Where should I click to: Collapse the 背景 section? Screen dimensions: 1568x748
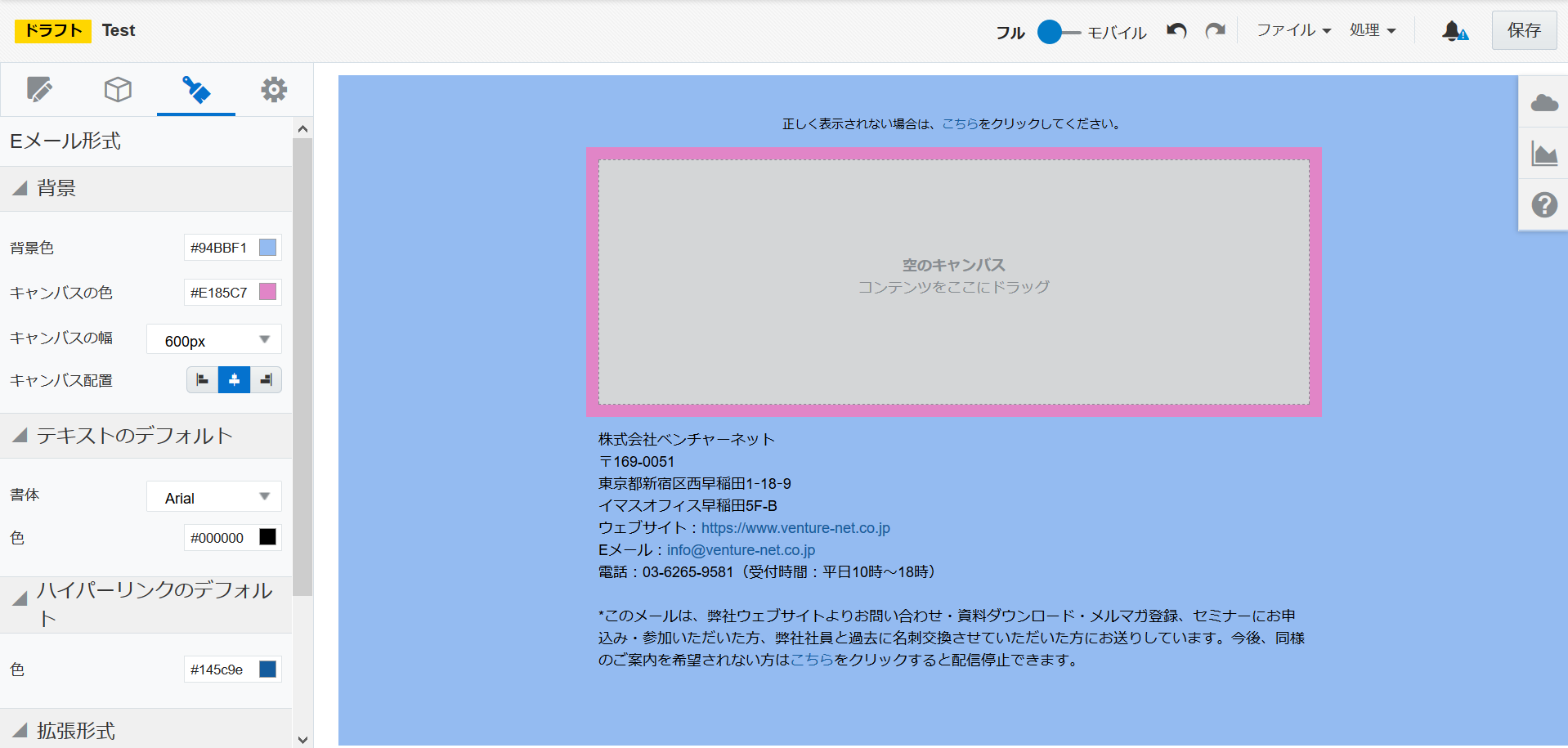[146, 189]
